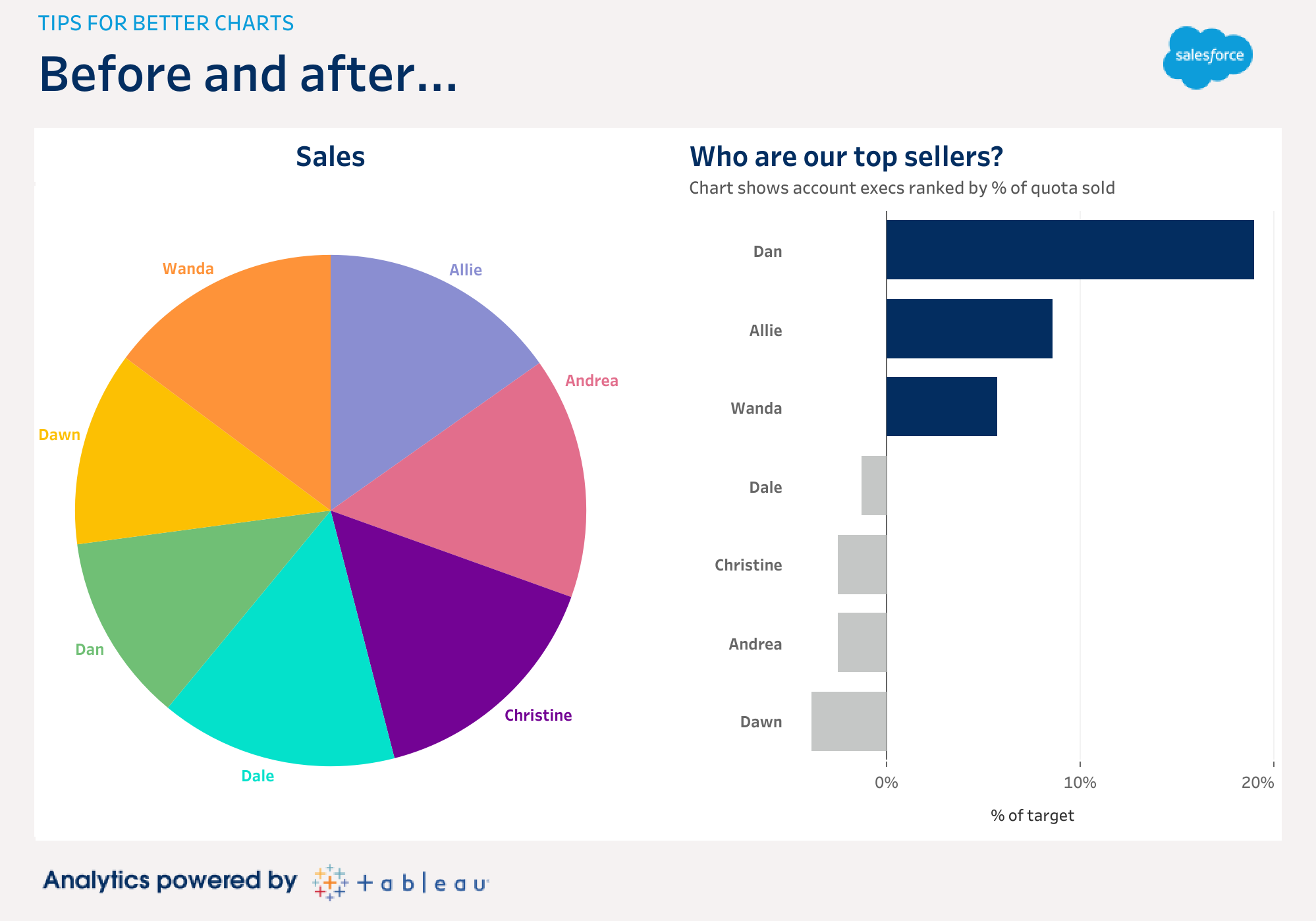Click the 'Who are our top sellers?' title

846,157
